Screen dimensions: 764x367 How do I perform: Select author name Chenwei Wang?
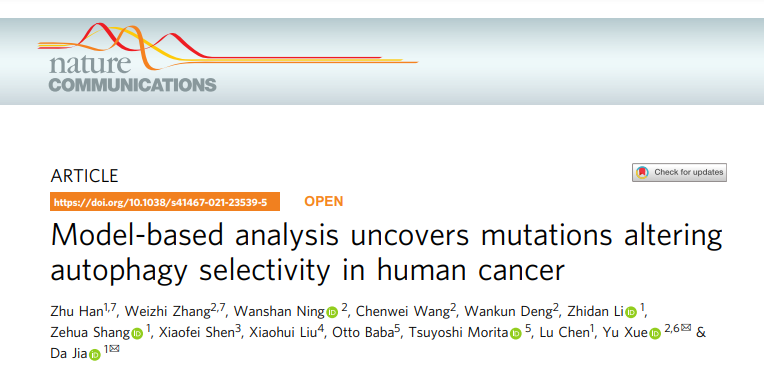(x=403, y=311)
